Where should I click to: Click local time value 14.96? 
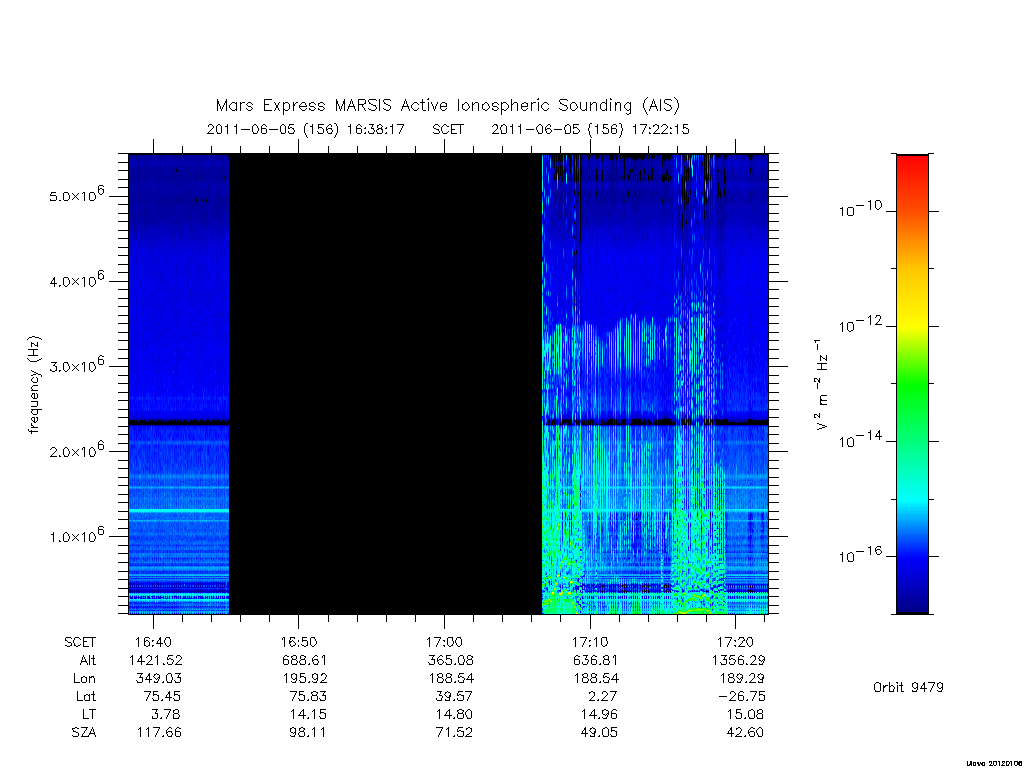coord(599,714)
